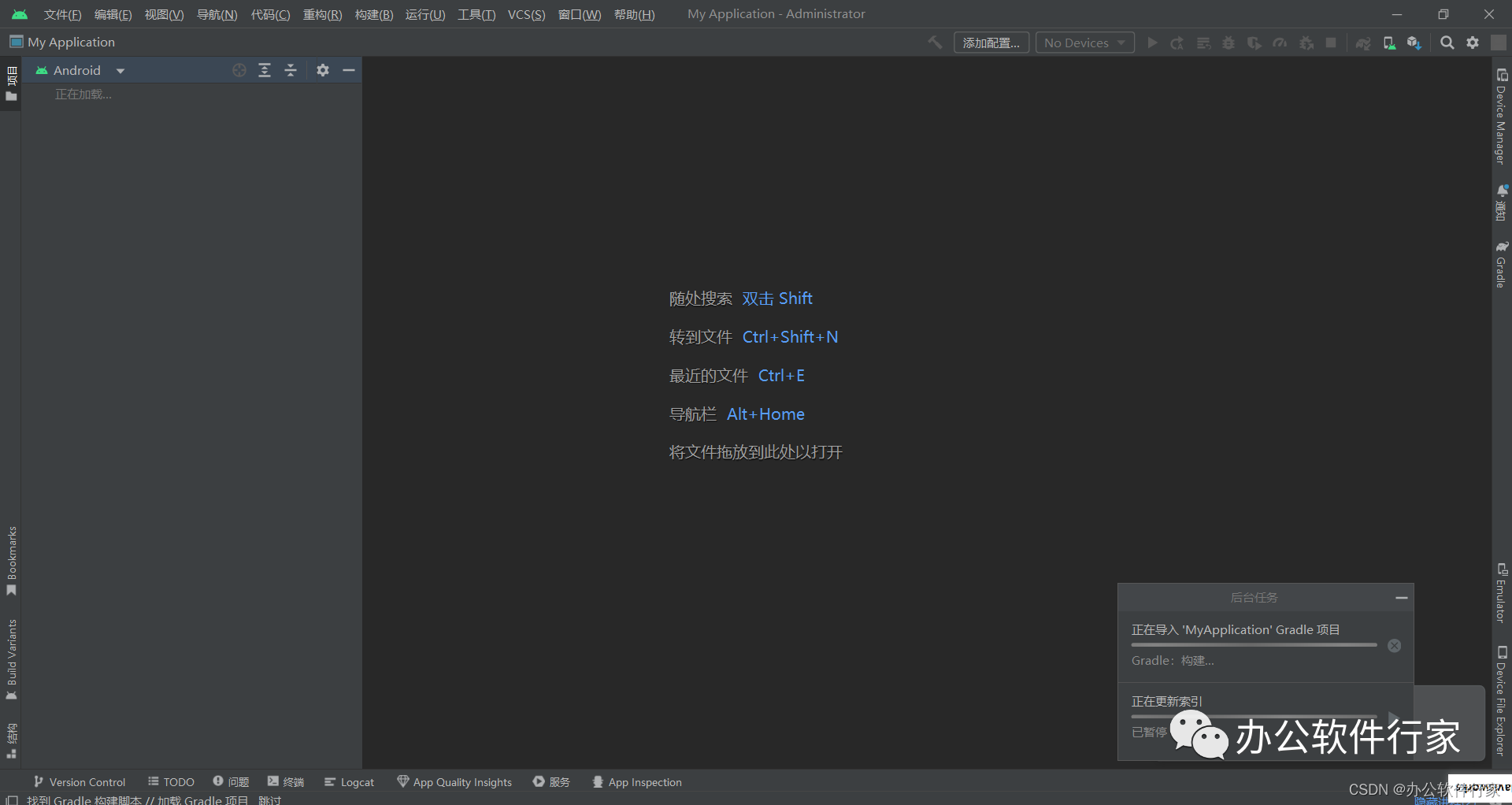
Task: Click the Apply Code Changes icon
Action: 1203,43
